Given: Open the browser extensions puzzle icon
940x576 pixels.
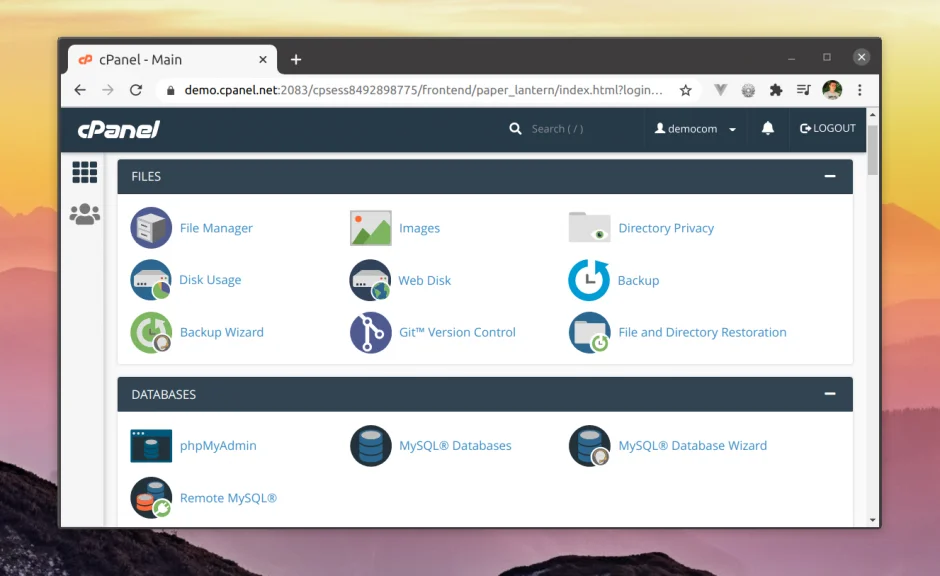Looking at the screenshot, I should point(776,91).
